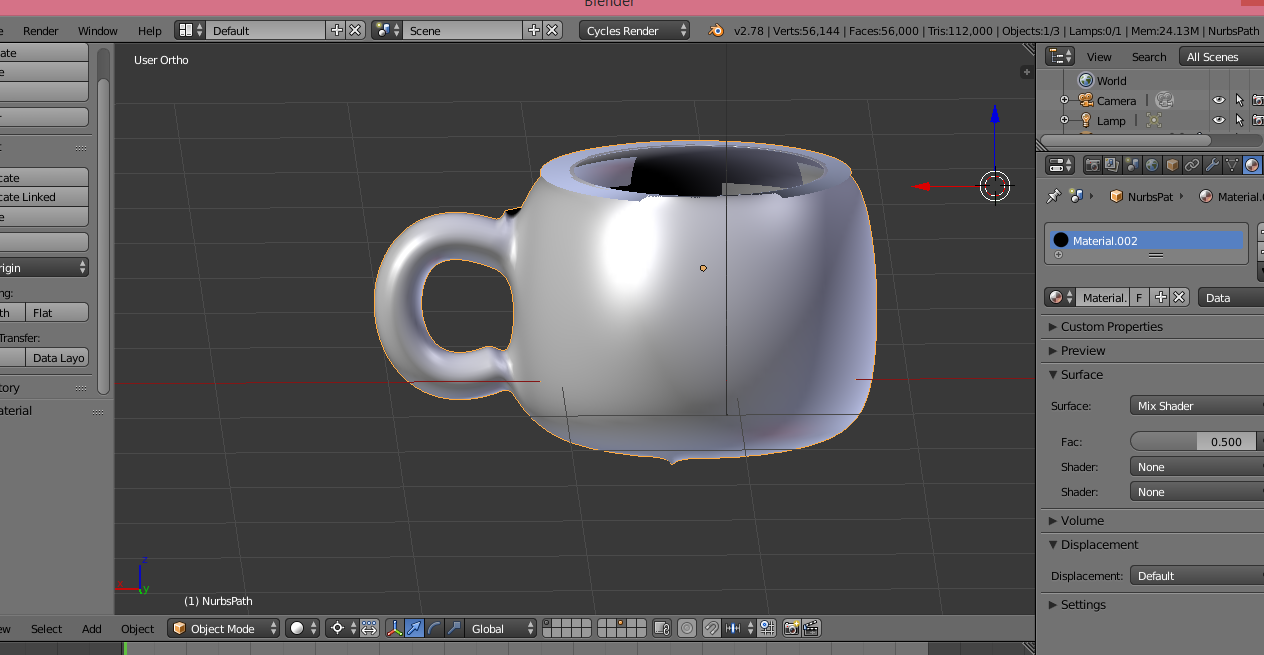Screen dimensions: 1264x655
Task: Toggle Camera selectability arrow icon
Action: click(1239, 101)
